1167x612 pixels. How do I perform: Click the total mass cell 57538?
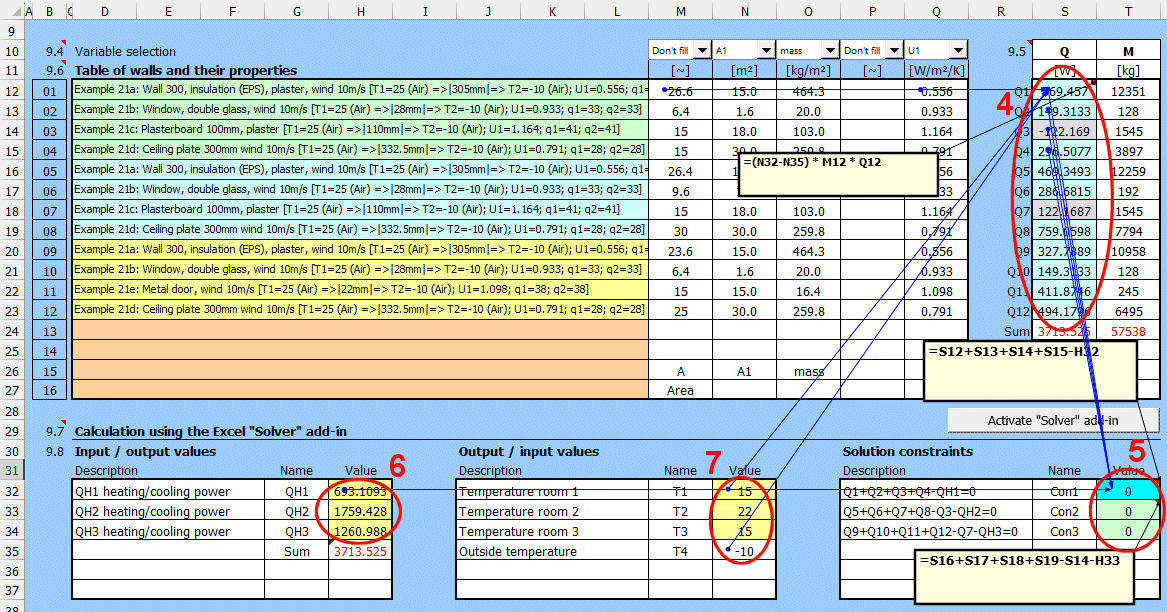pyautogui.click(x=1128, y=331)
